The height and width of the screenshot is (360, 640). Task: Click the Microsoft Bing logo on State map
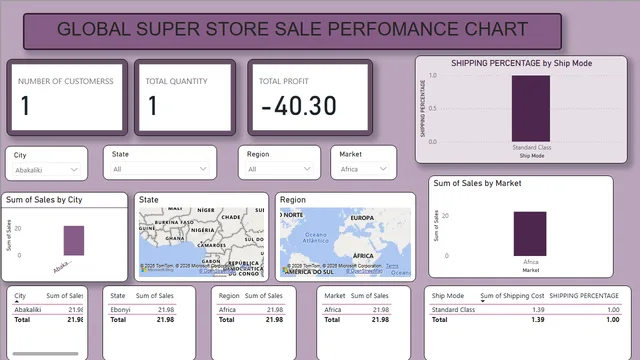pyautogui.click(x=157, y=269)
